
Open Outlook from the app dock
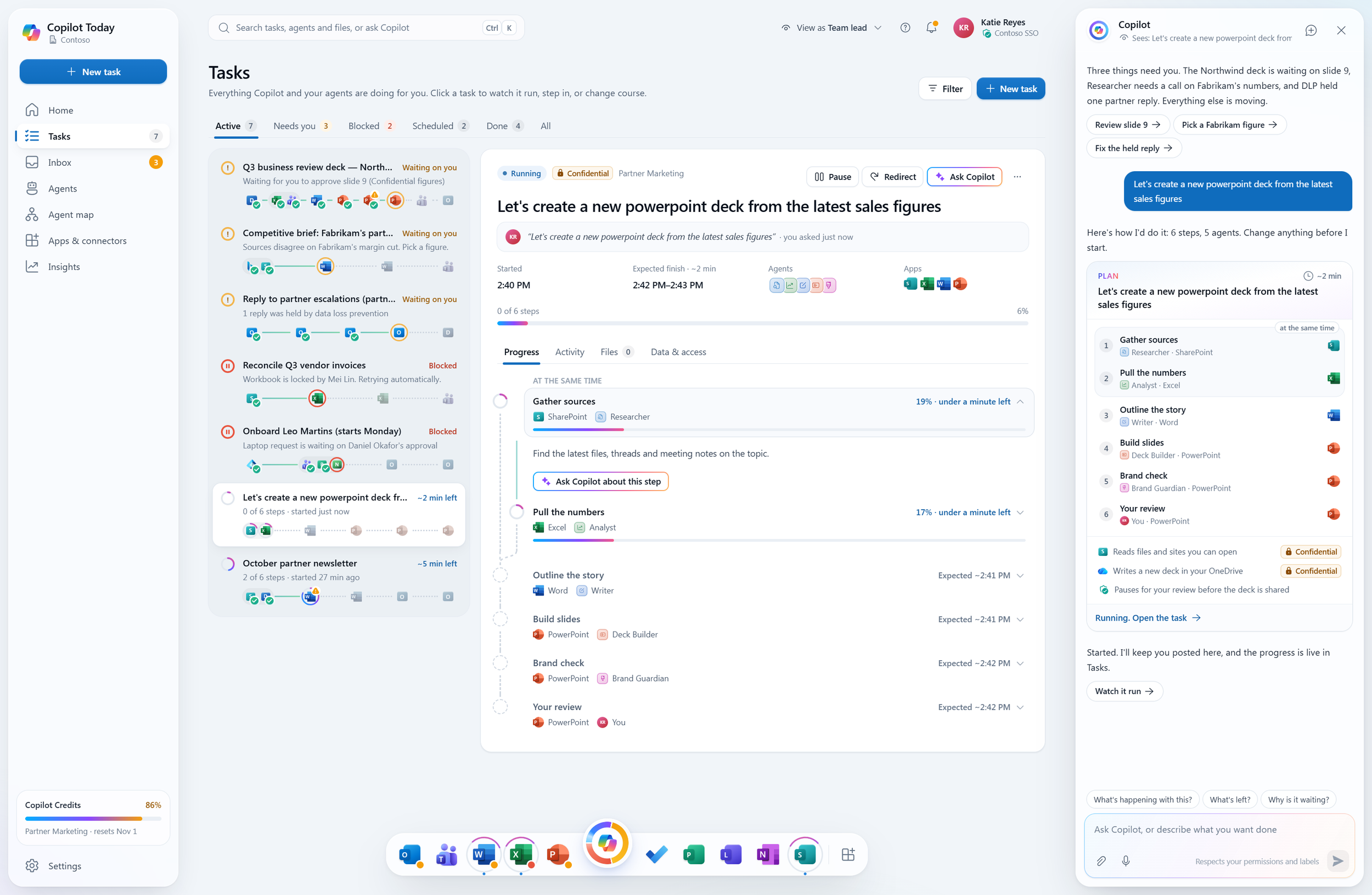click(410, 854)
